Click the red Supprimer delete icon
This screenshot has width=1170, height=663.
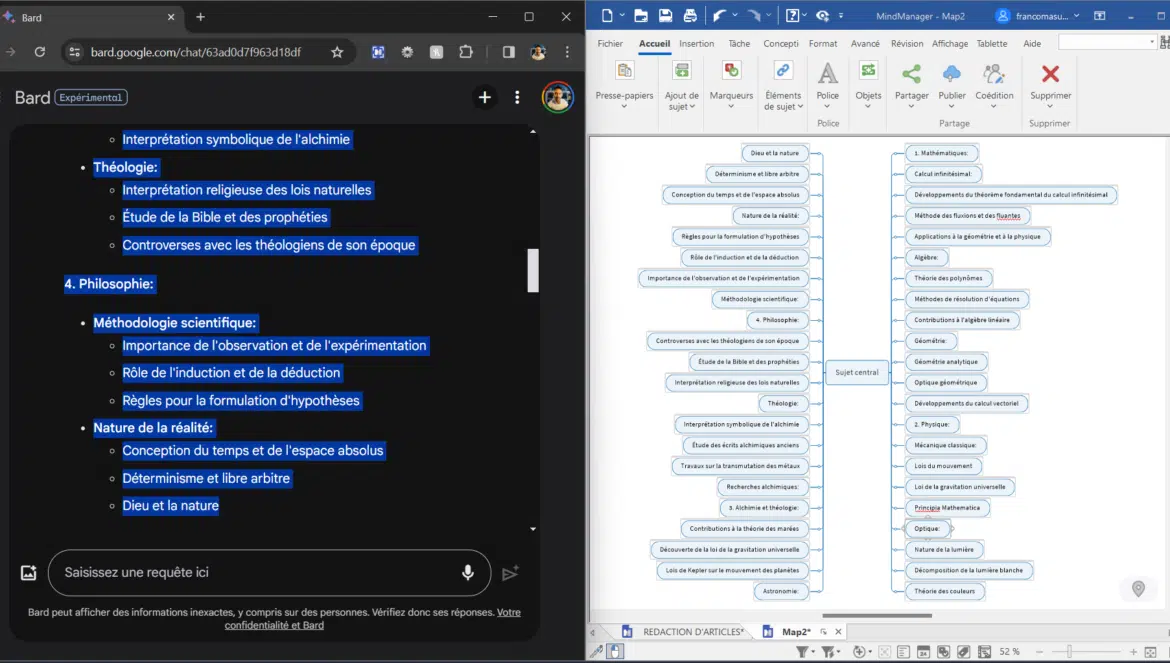[1050, 74]
